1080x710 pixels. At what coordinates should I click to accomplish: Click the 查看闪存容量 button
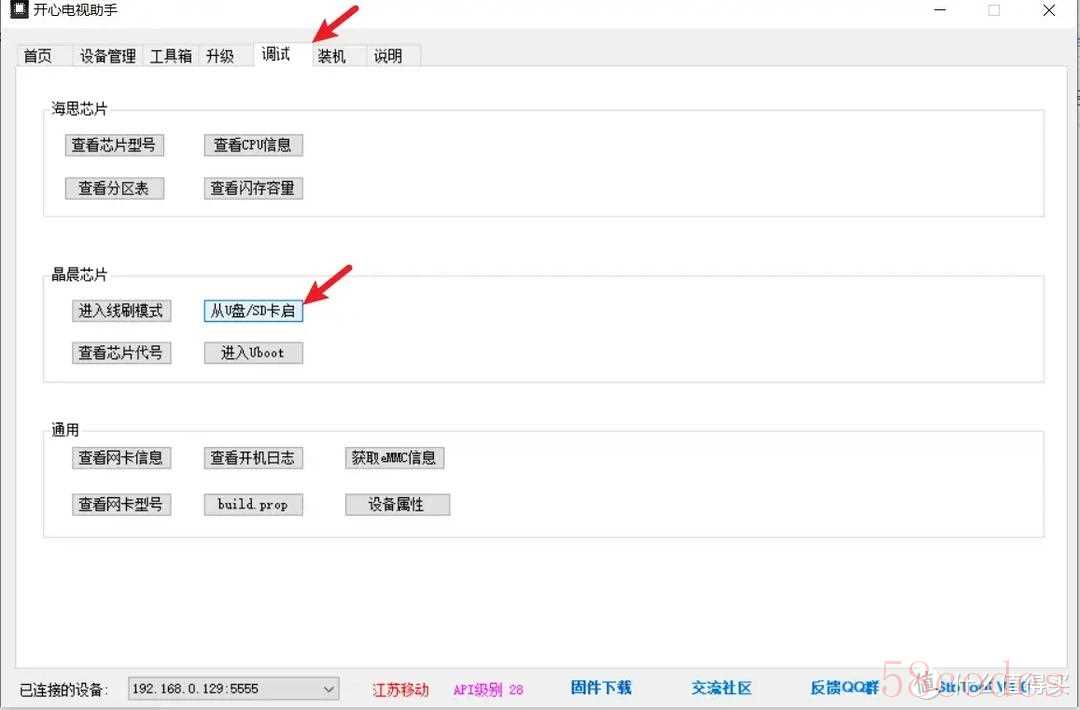(253, 188)
